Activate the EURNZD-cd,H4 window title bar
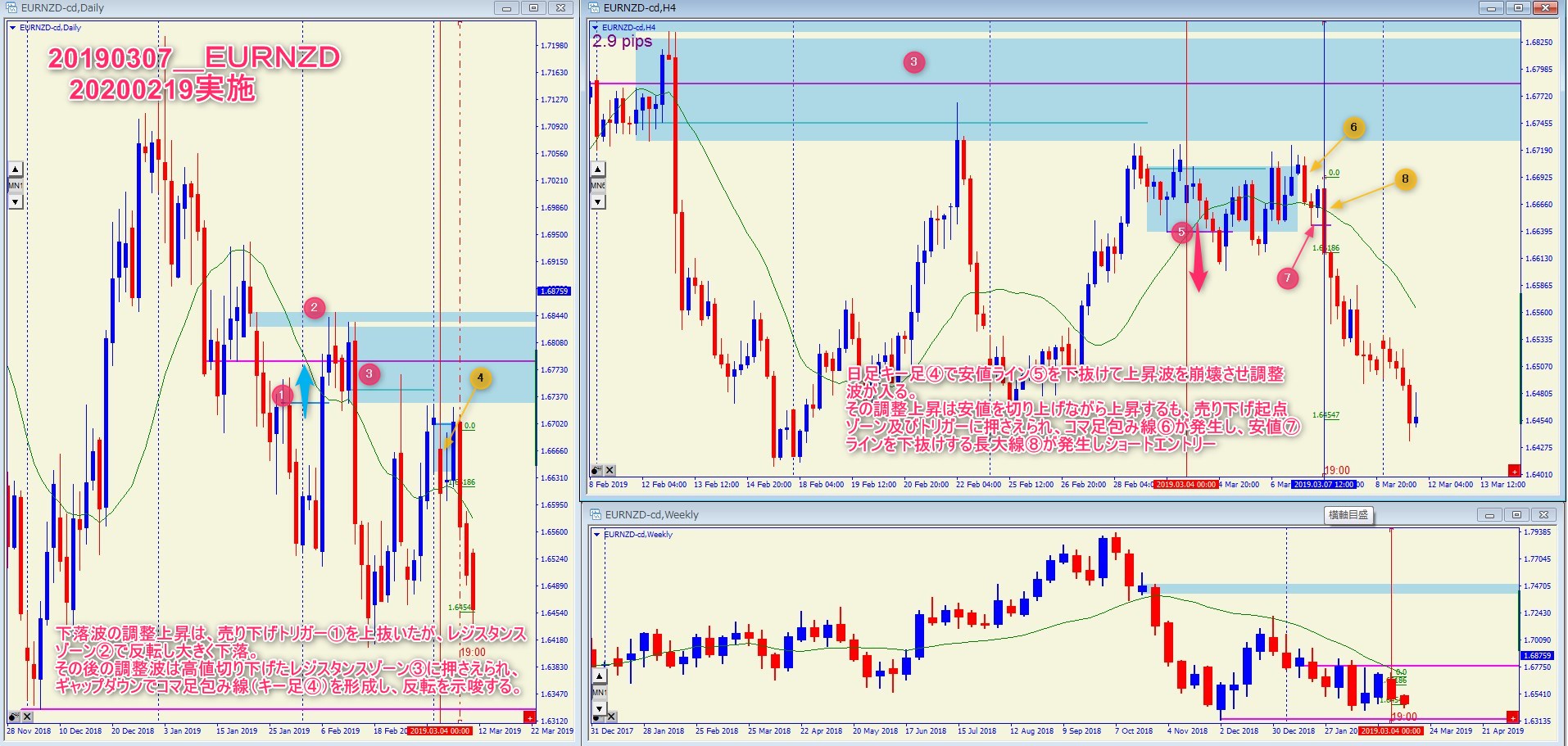 (x=983, y=8)
